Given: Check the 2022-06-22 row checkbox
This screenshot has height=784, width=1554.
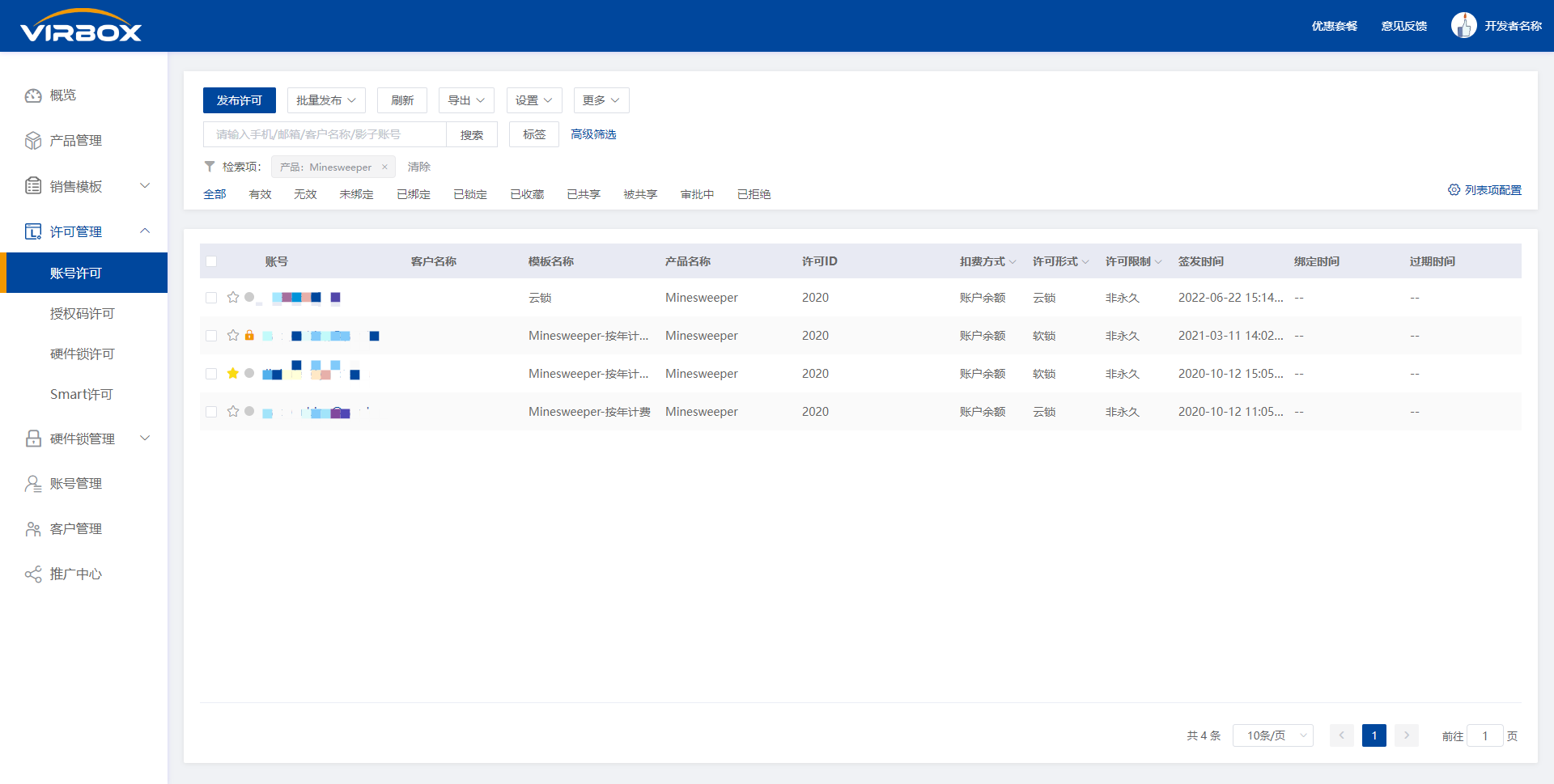Looking at the screenshot, I should 211,298.
